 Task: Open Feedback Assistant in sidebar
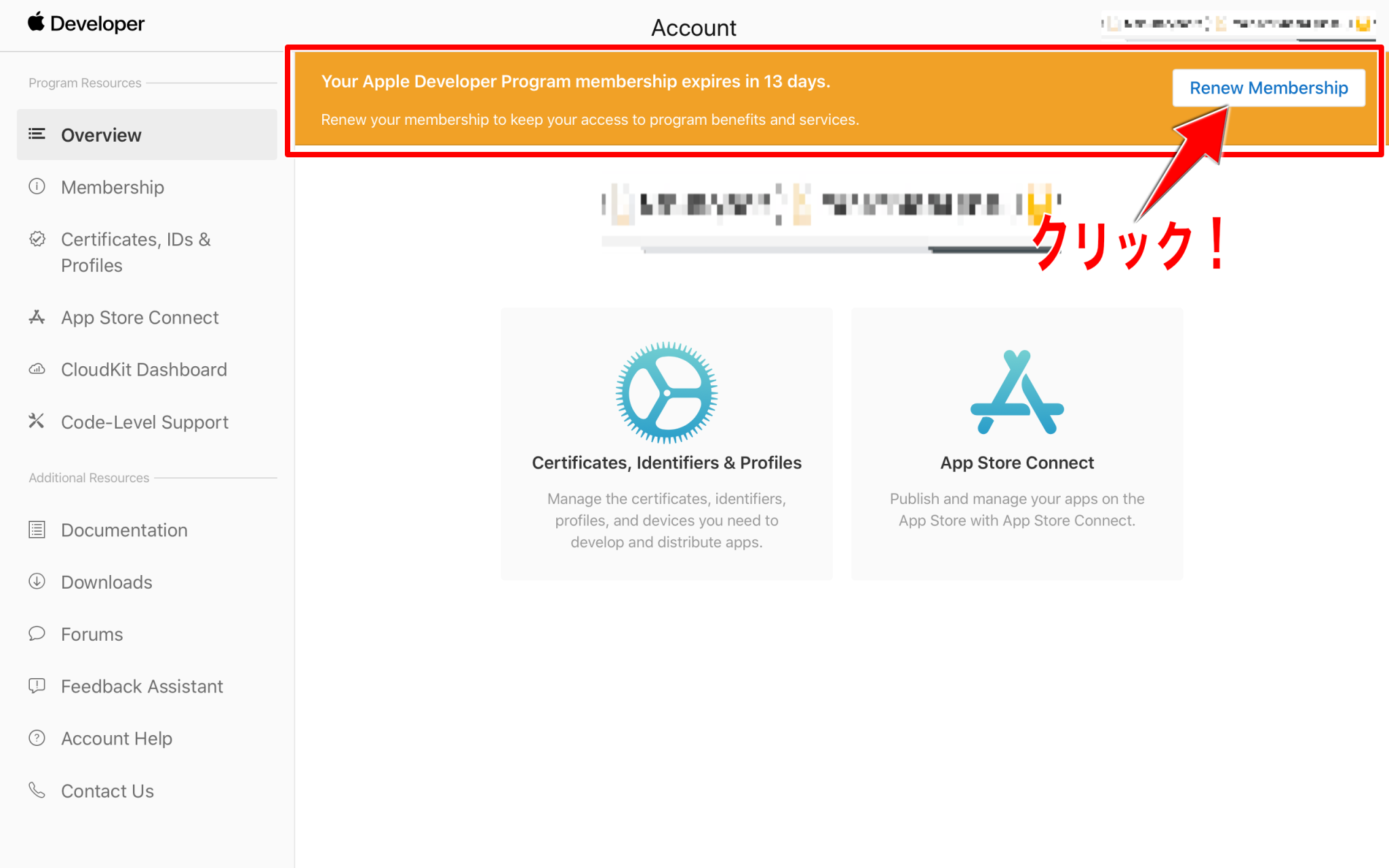(142, 686)
